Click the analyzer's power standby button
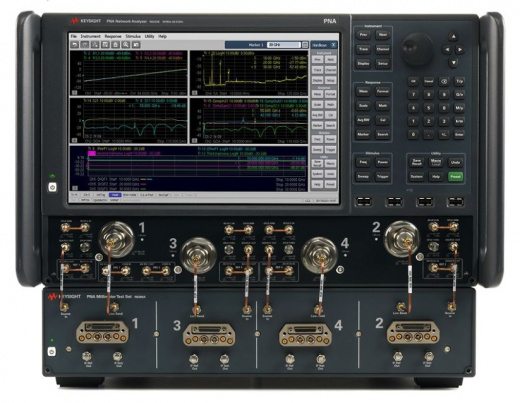The height and width of the screenshot is (403, 520). point(52,187)
